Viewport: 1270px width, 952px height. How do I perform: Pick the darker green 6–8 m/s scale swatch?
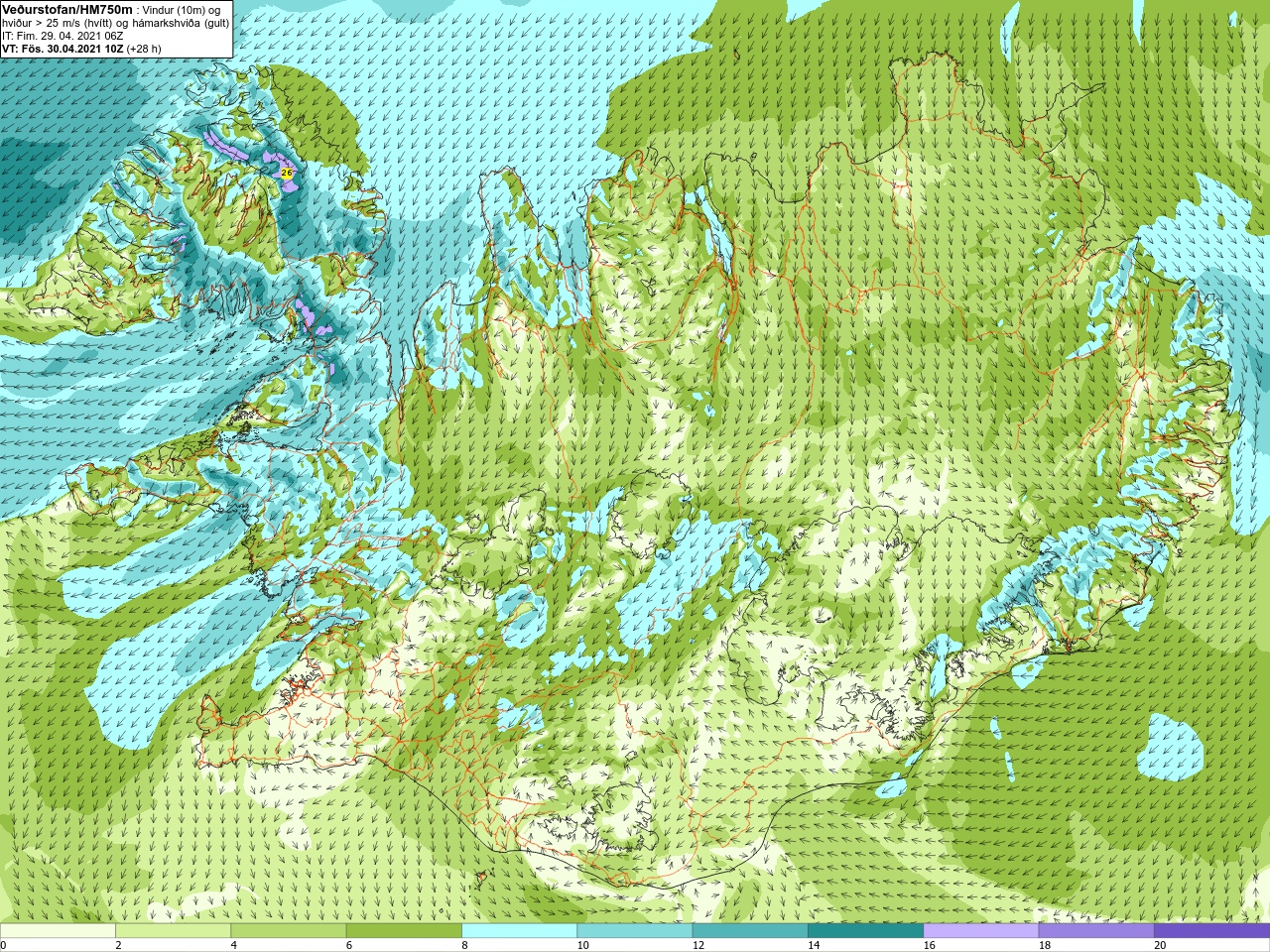pos(404,930)
